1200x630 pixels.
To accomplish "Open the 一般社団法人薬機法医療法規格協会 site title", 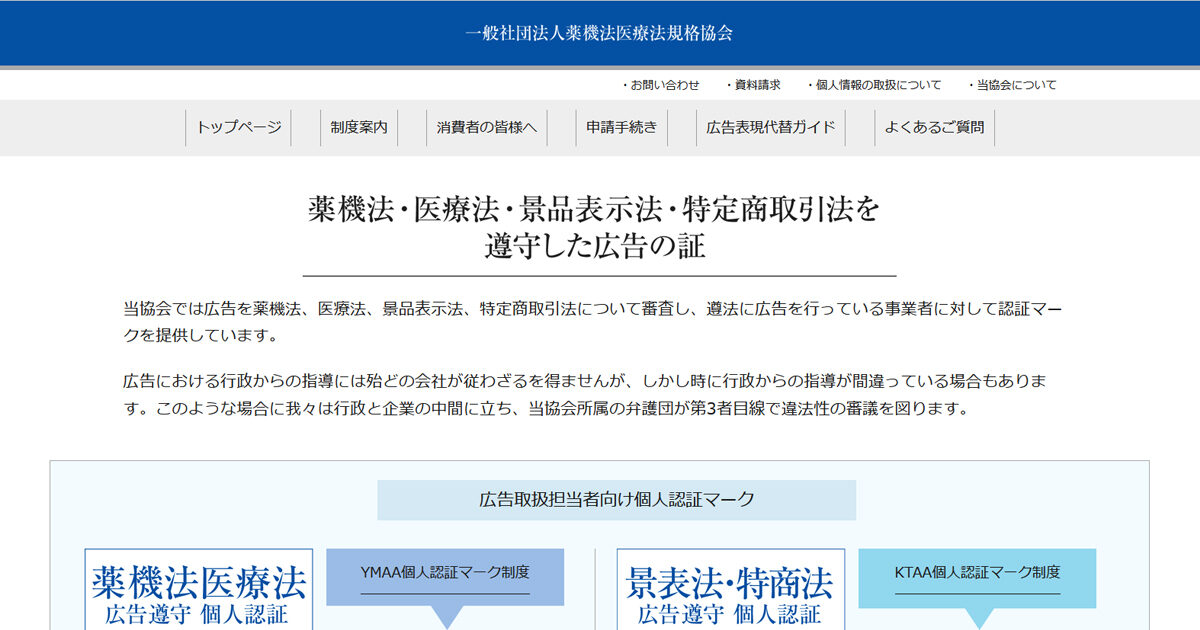I will pos(599,33).
